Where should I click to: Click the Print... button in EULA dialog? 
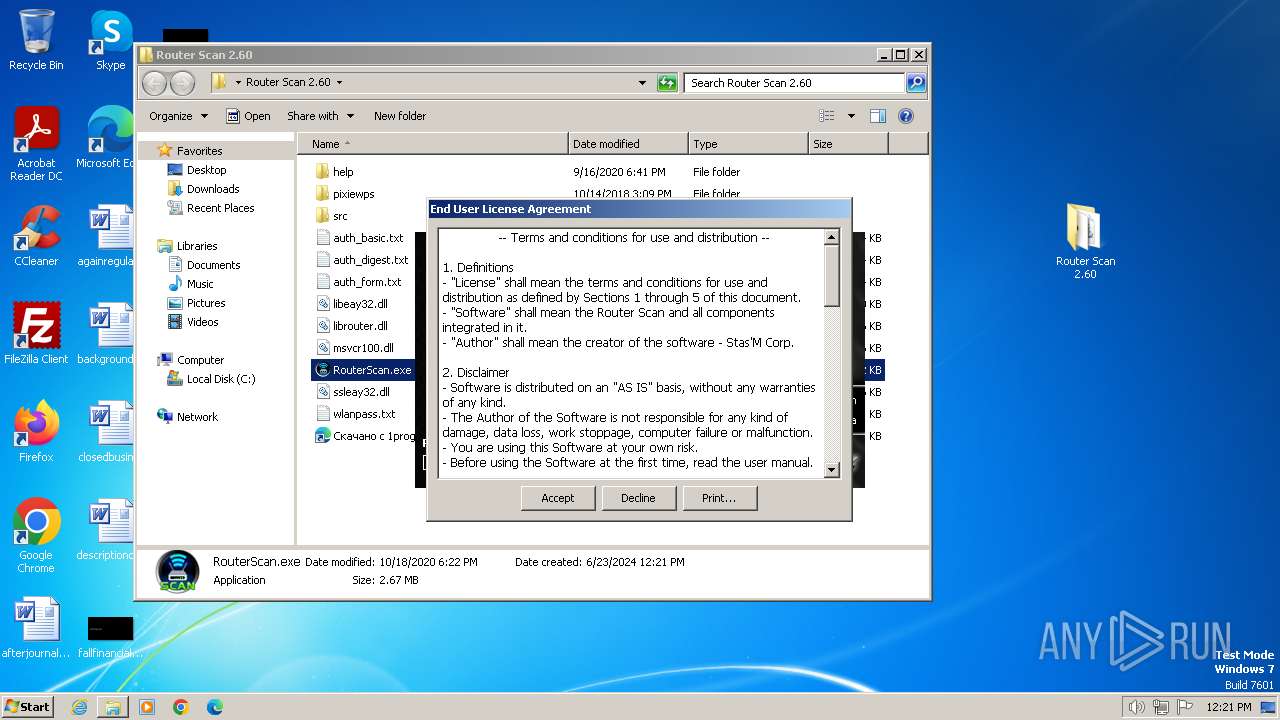point(719,498)
